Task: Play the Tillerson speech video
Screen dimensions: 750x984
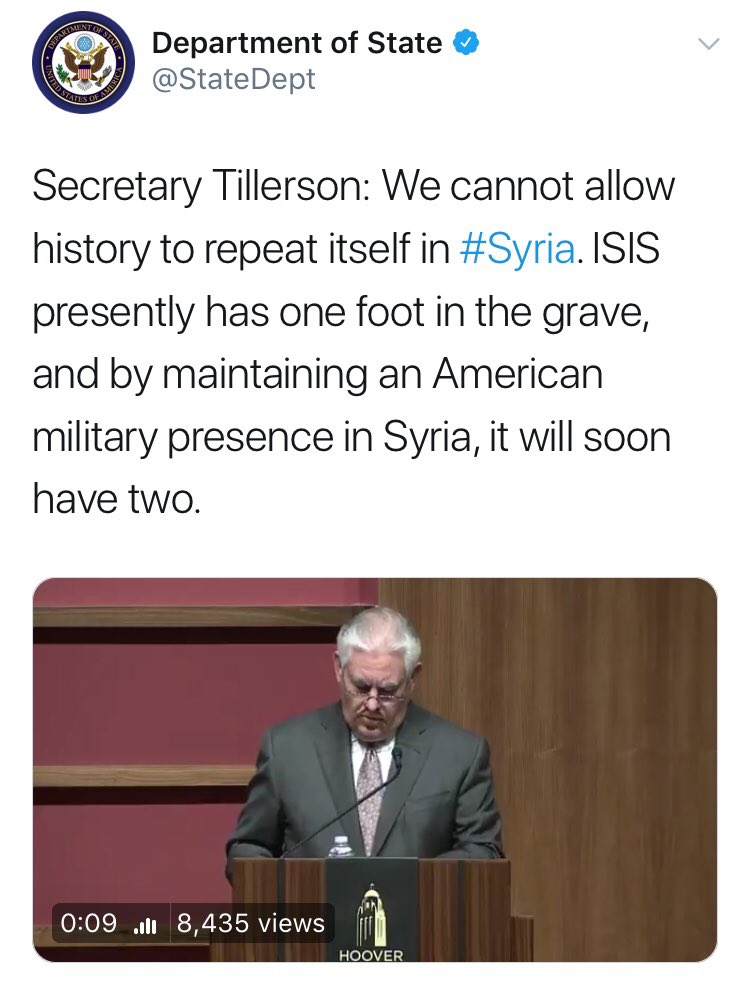Action: 375,769
